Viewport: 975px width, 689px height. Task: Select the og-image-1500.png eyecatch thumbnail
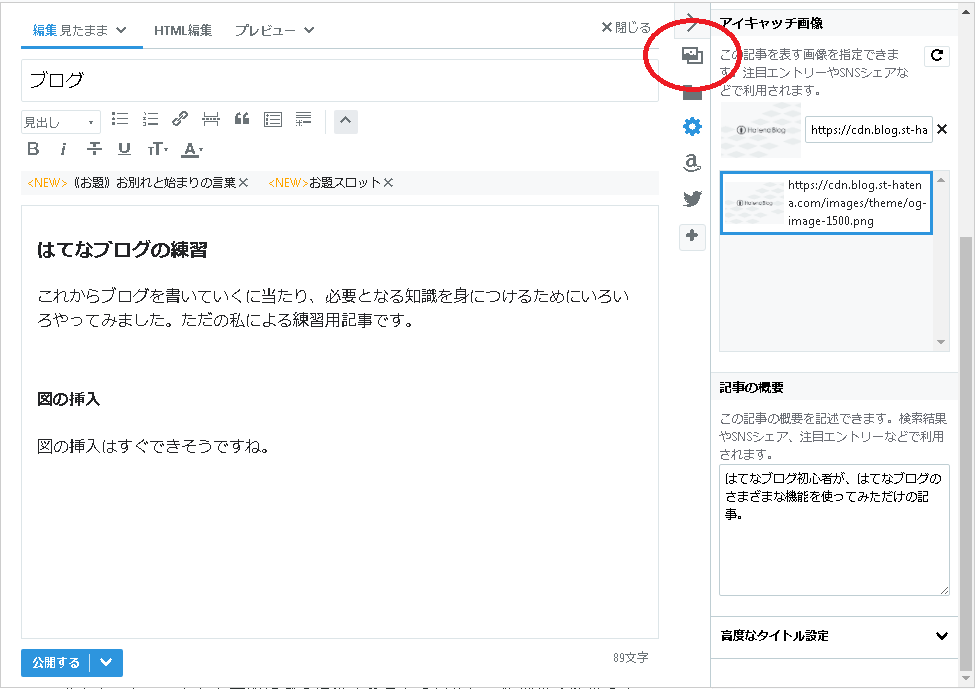click(x=826, y=203)
